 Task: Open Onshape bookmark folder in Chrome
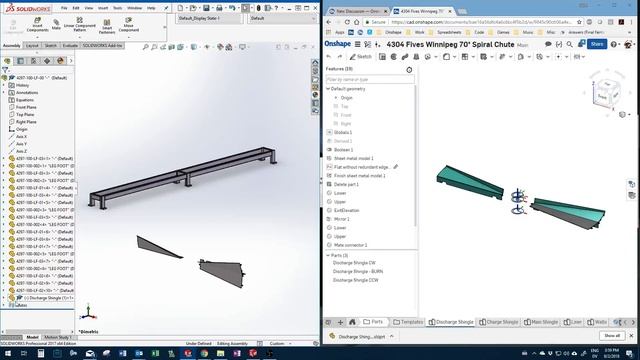pyautogui.click(x=389, y=32)
